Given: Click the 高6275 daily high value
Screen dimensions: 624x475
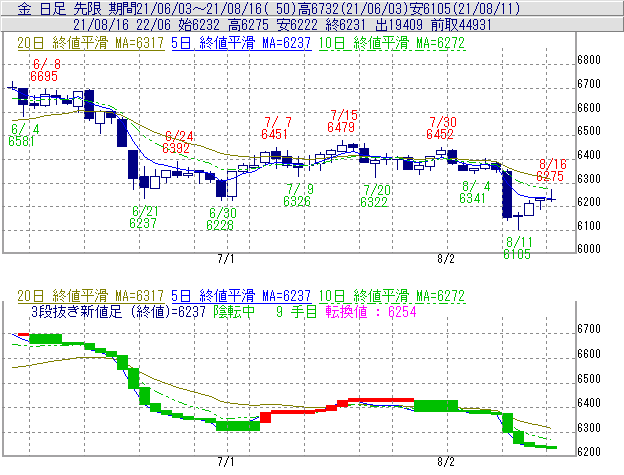Looking at the screenshot, I should (x=248, y=25).
